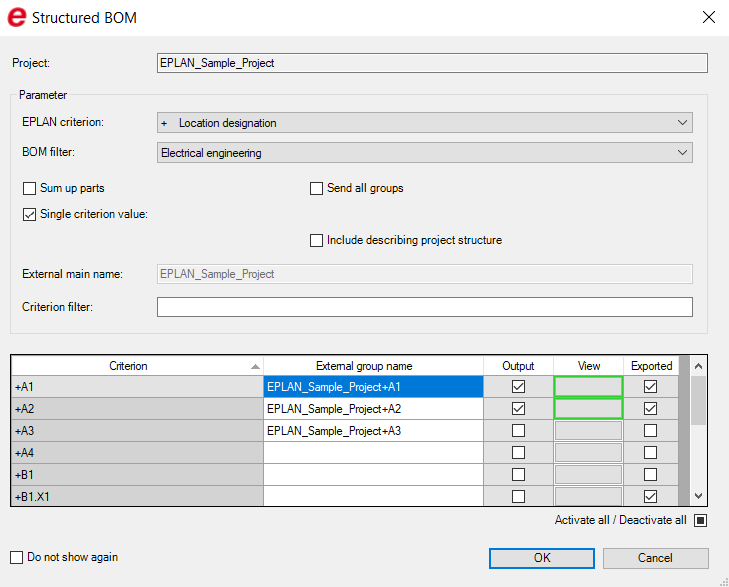This screenshot has width=729, height=587.
Task: Click the table vertical scrollbar thumb
Action: coord(698,401)
